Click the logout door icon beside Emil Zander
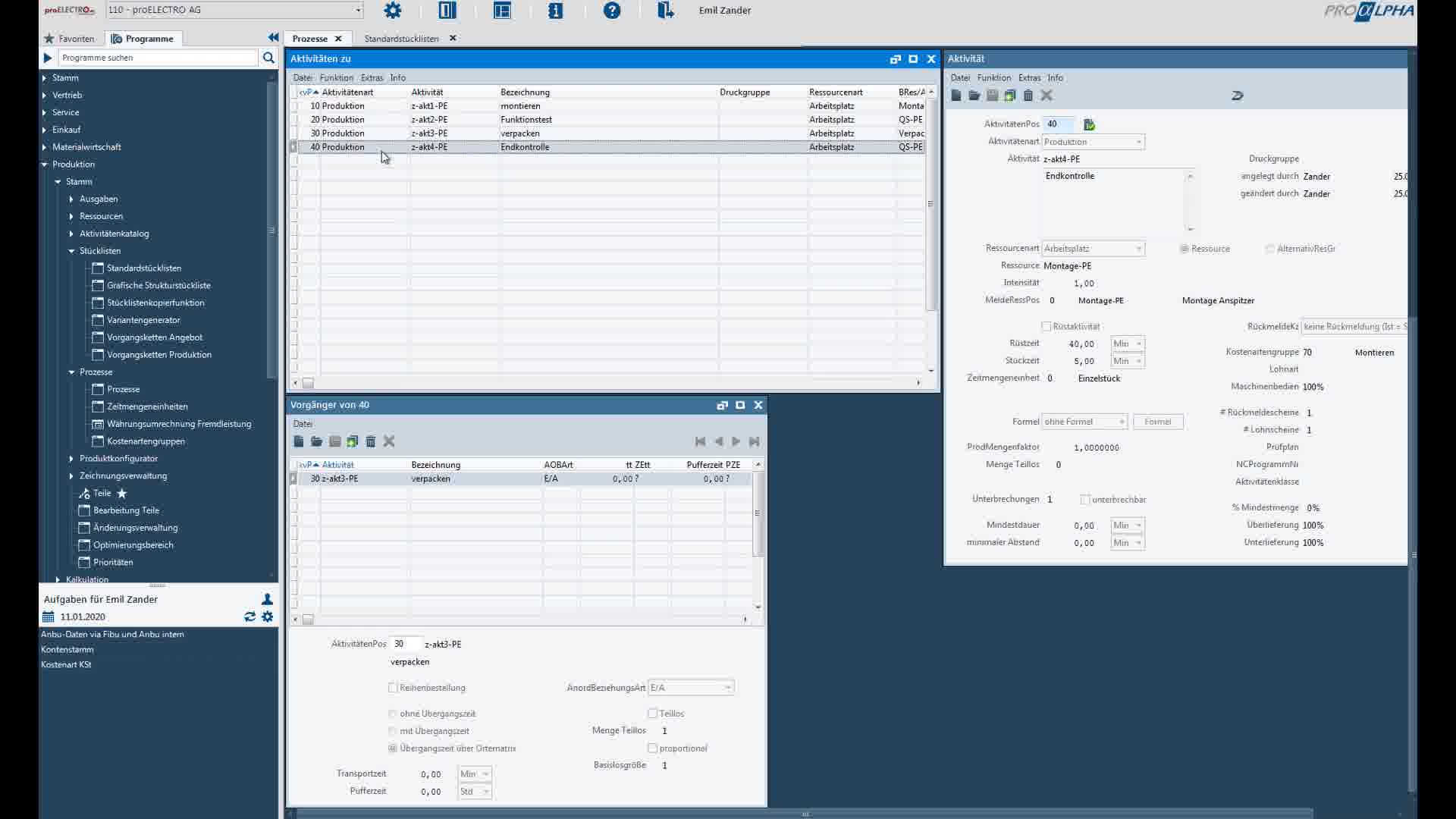Viewport: 1456px width, 819px height. (666, 11)
